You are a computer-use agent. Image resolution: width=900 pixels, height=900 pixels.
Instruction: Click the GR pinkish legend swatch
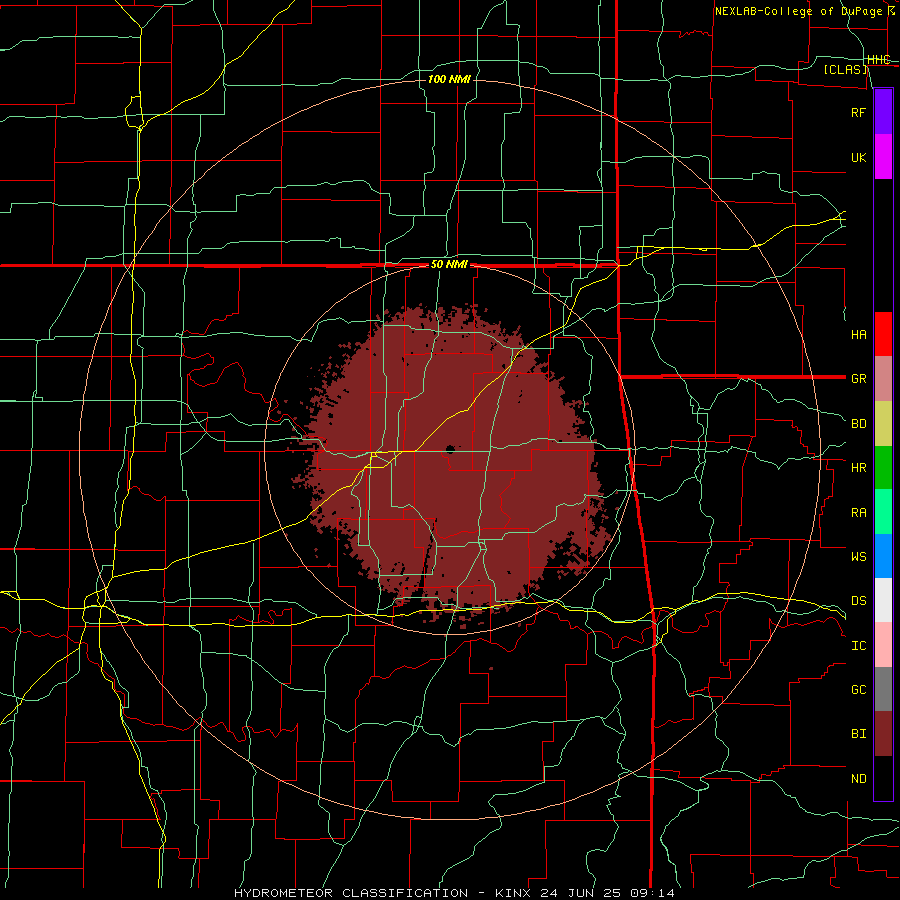click(x=883, y=378)
